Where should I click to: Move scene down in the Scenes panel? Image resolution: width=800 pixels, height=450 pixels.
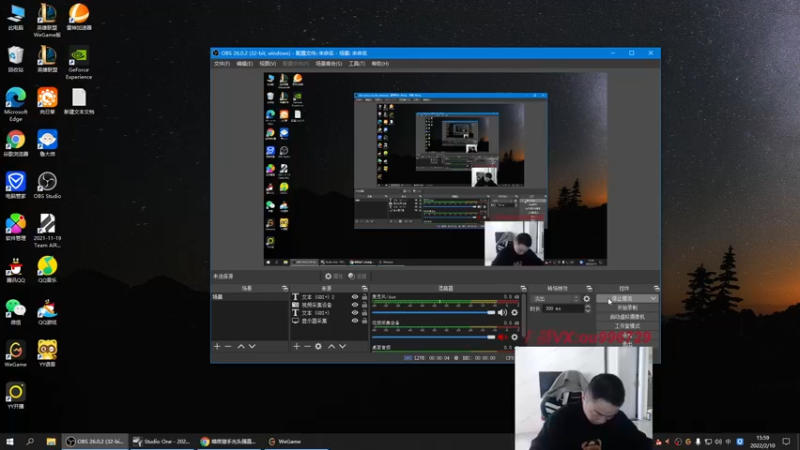[252, 346]
